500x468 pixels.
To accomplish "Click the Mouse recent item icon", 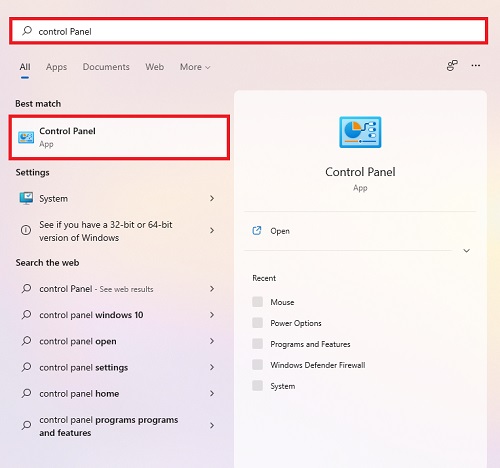I will 257,302.
